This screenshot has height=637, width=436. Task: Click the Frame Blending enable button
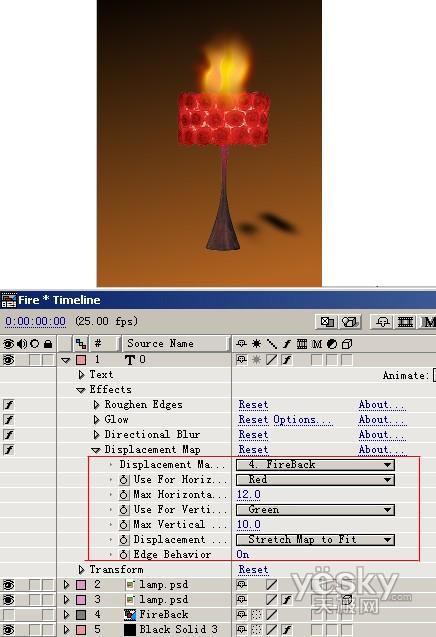[x=405, y=322]
